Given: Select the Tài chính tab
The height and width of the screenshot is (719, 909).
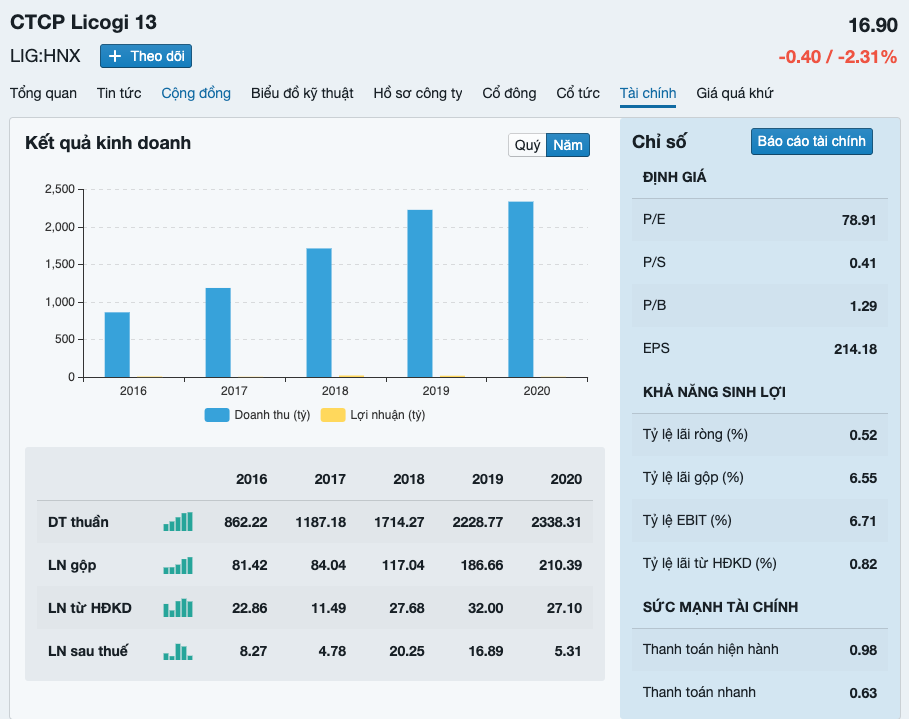Looking at the screenshot, I should [648, 93].
